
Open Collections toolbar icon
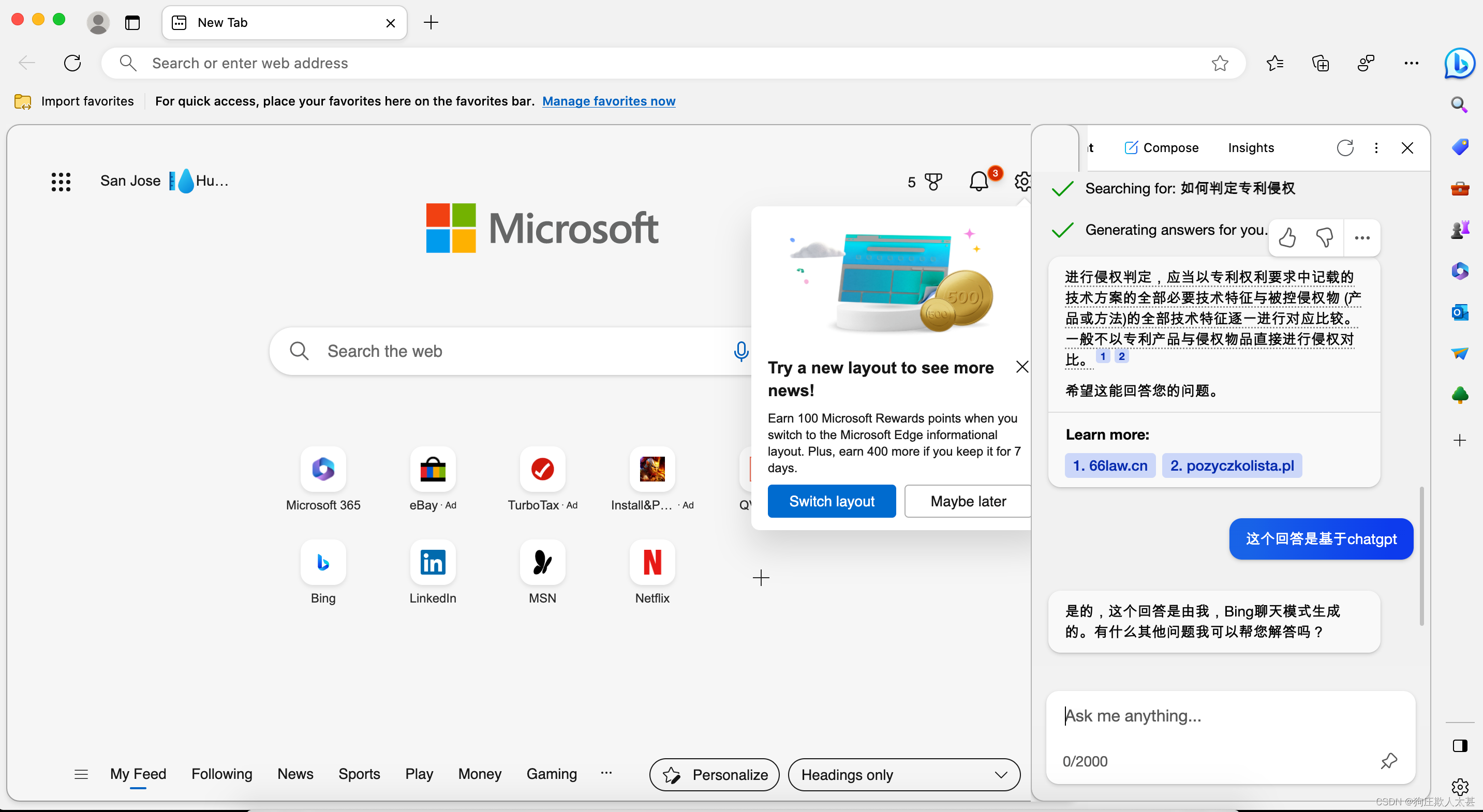coord(1320,63)
